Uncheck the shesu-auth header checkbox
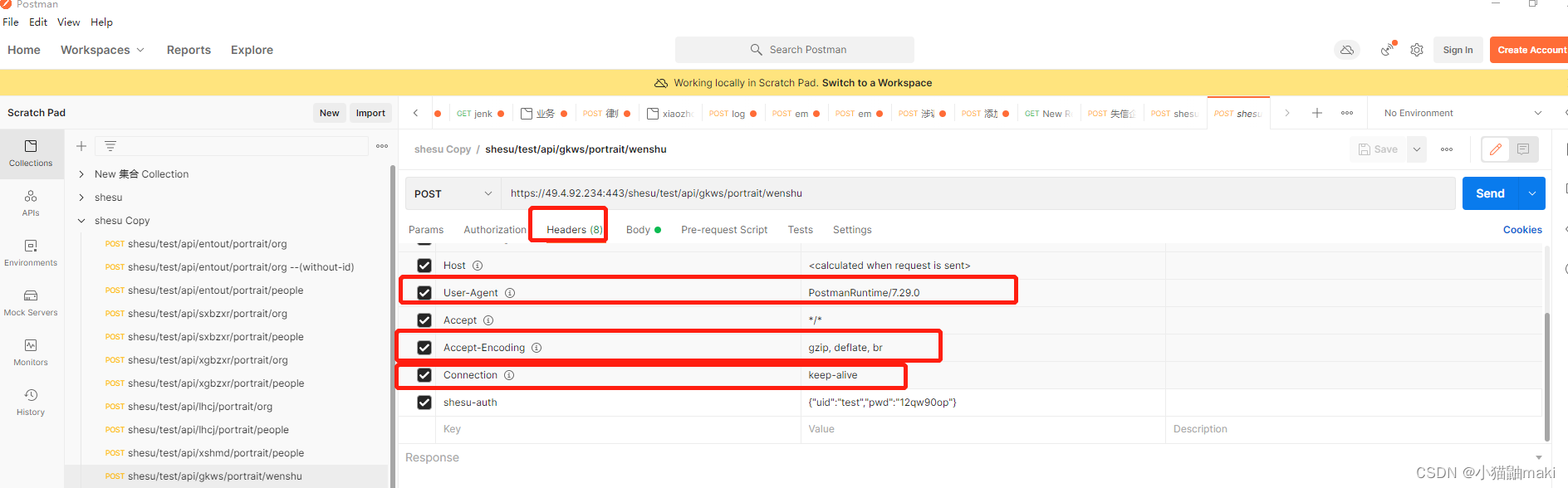 pos(424,403)
